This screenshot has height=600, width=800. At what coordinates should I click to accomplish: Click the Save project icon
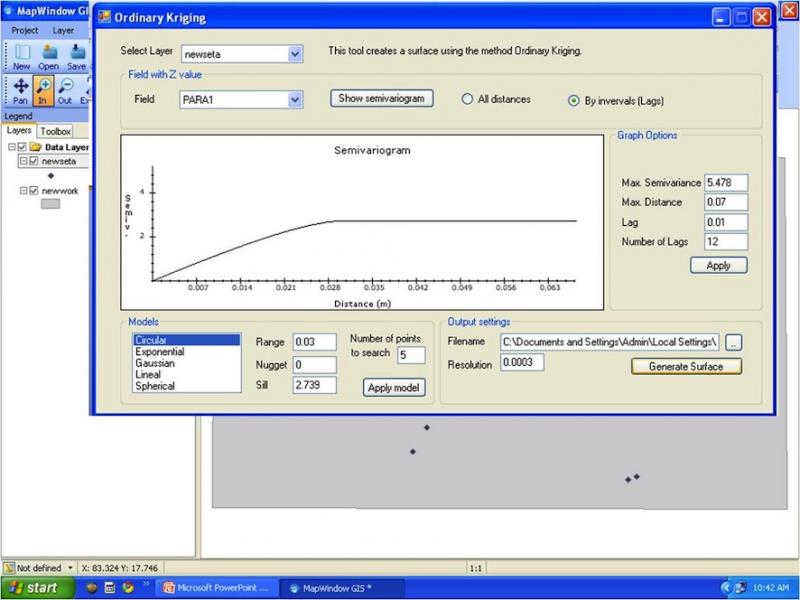[76, 55]
